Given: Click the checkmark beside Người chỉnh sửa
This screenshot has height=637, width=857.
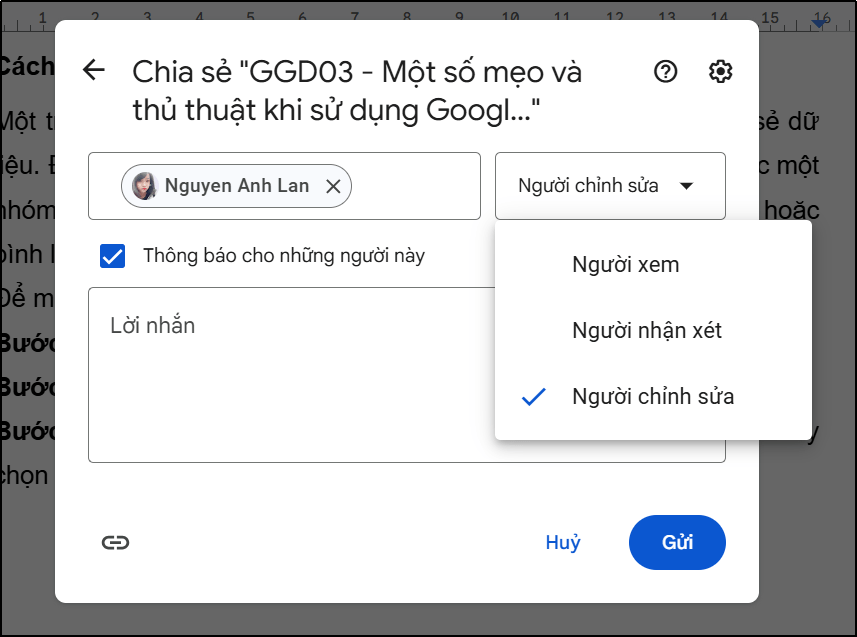Looking at the screenshot, I should point(533,396).
